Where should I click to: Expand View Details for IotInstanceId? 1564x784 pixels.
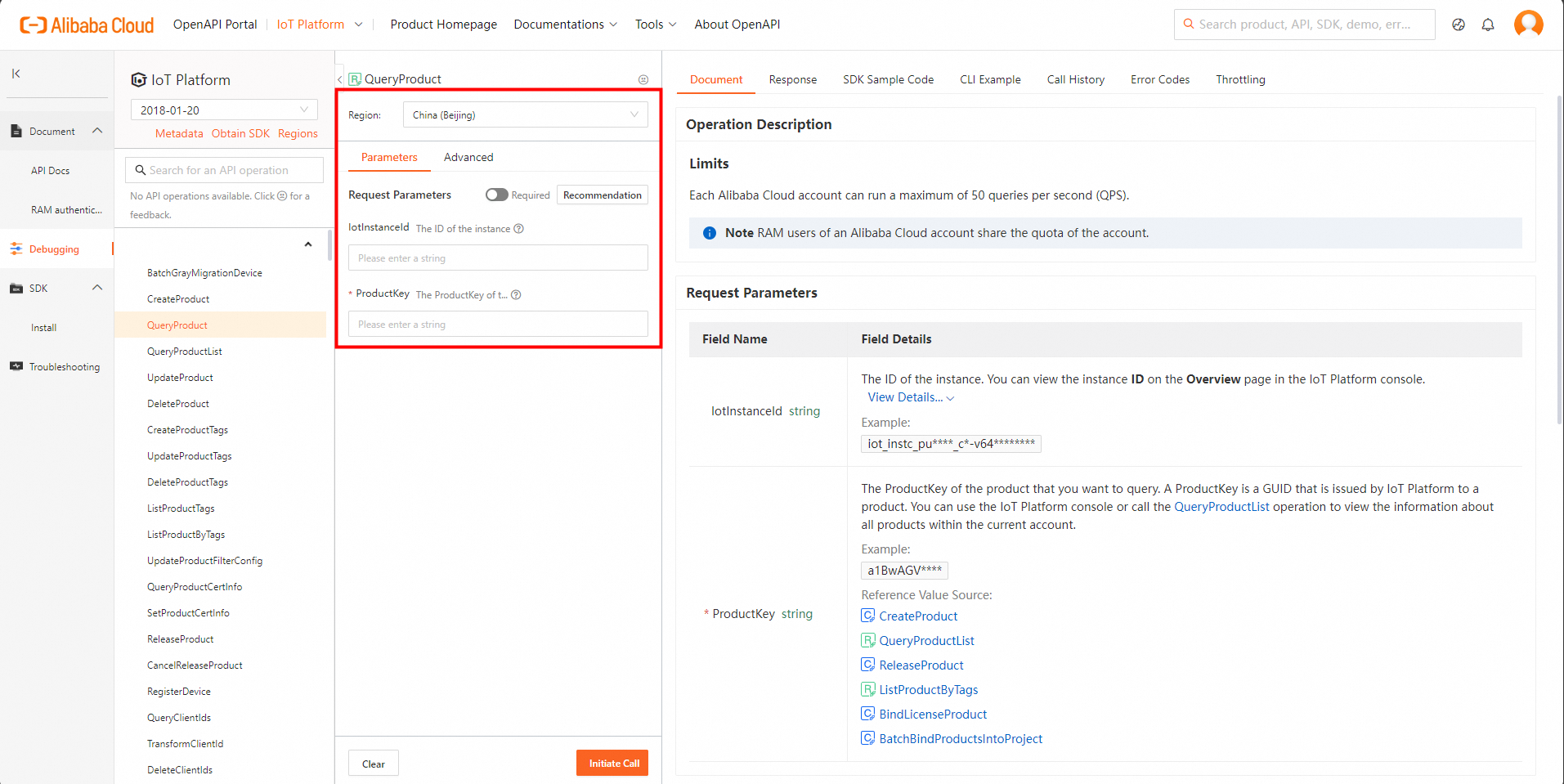click(x=911, y=397)
